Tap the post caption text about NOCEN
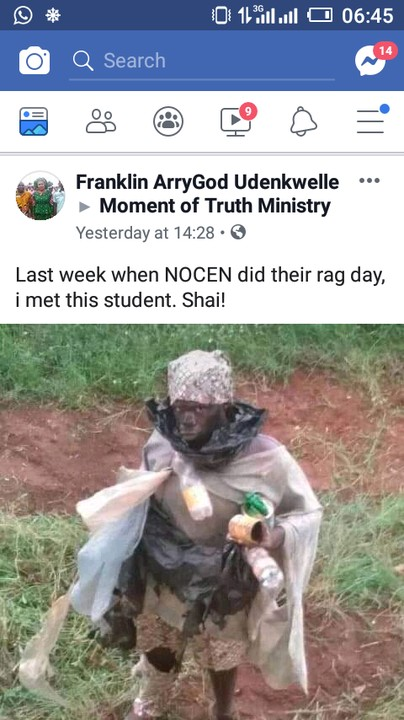404x720 pixels. tap(201, 287)
